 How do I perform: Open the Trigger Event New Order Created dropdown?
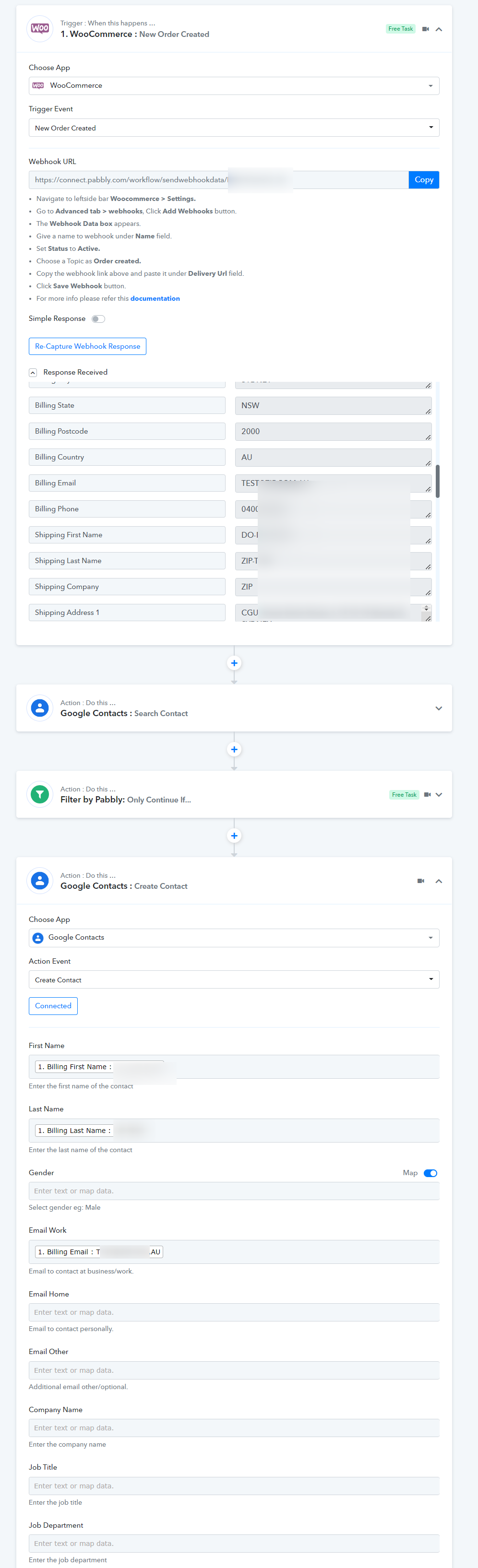[234, 128]
